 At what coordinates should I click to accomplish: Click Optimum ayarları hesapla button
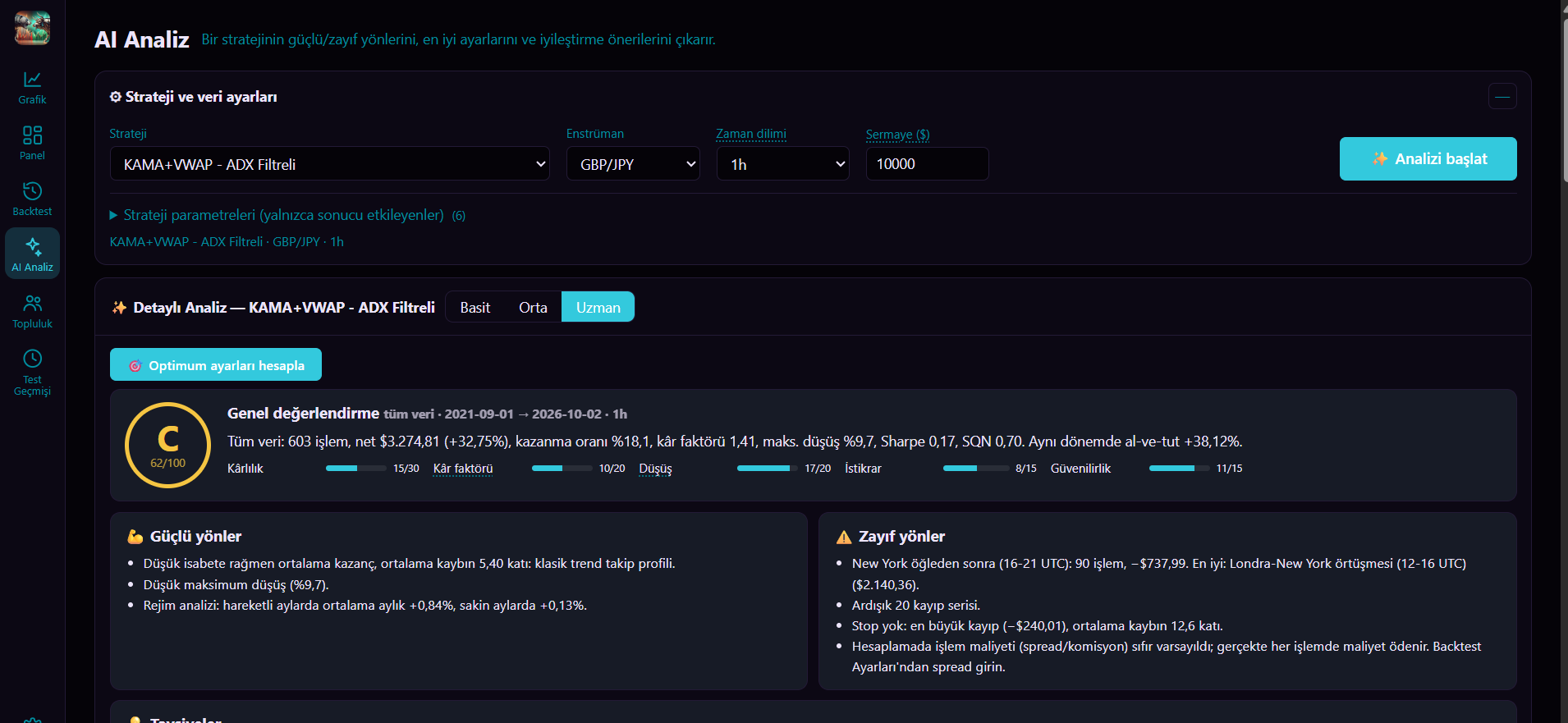(216, 365)
